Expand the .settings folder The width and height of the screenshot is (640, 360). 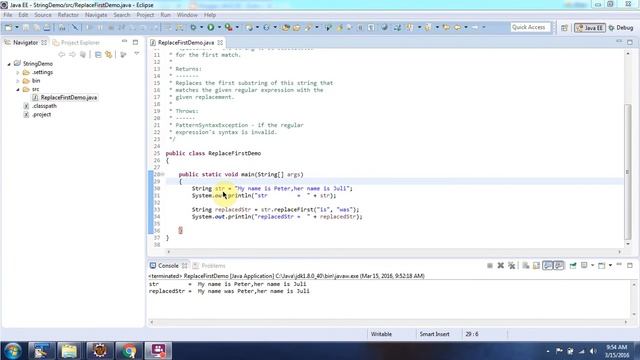click(x=18, y=72)
